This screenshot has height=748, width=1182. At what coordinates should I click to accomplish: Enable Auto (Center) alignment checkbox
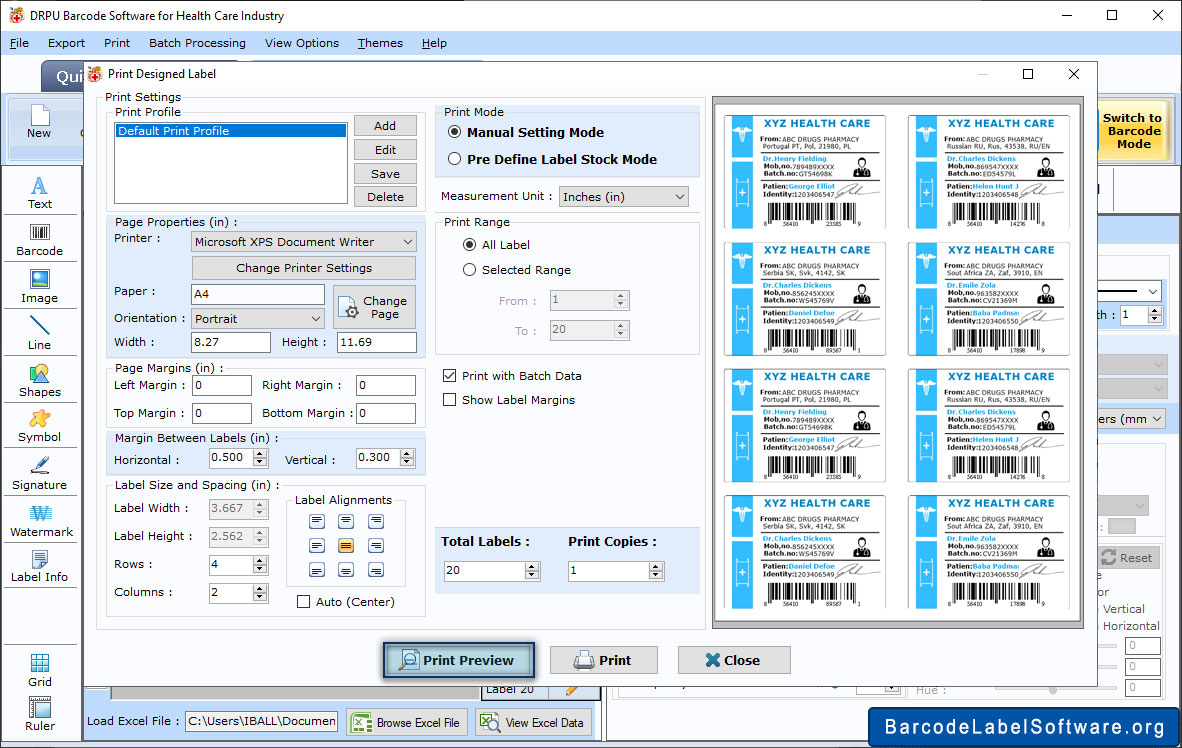pyautogui.click(x=303, y=602)
